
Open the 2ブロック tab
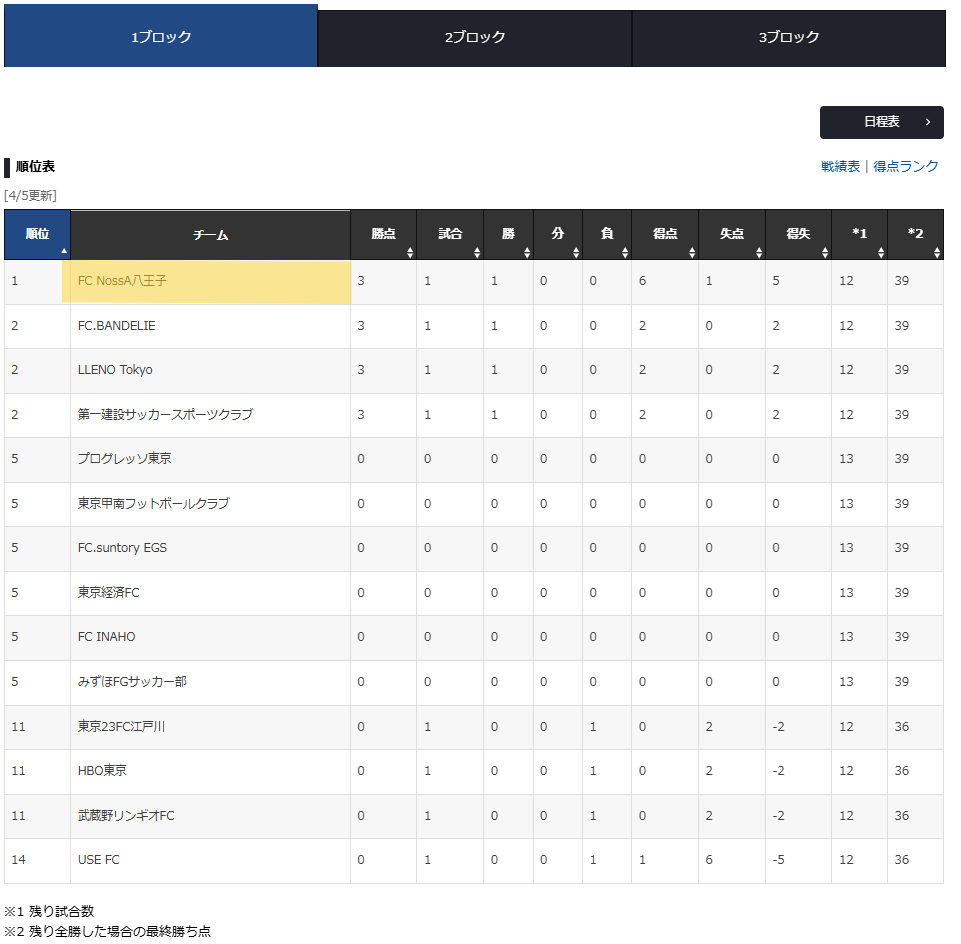[475, 38]
